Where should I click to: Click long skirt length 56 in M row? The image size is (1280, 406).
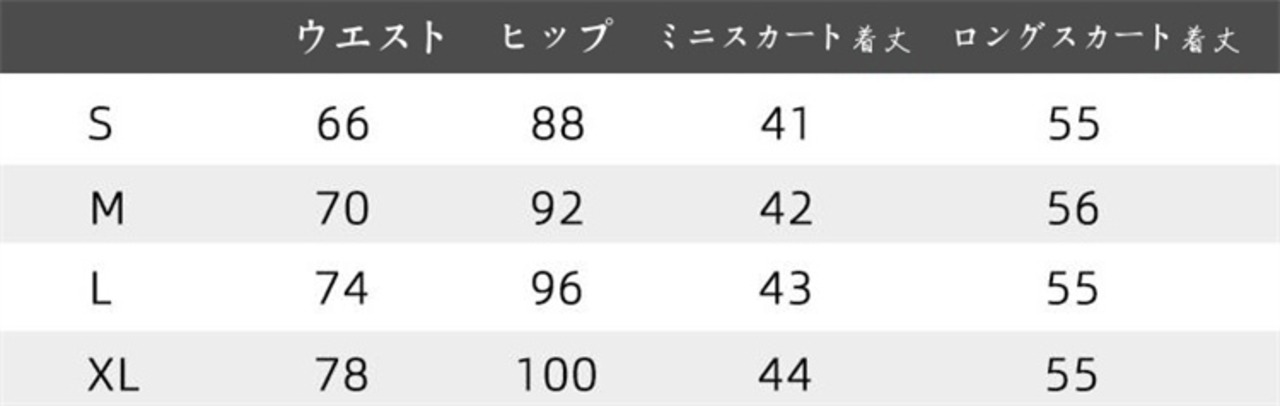[x=1074, y=209]
